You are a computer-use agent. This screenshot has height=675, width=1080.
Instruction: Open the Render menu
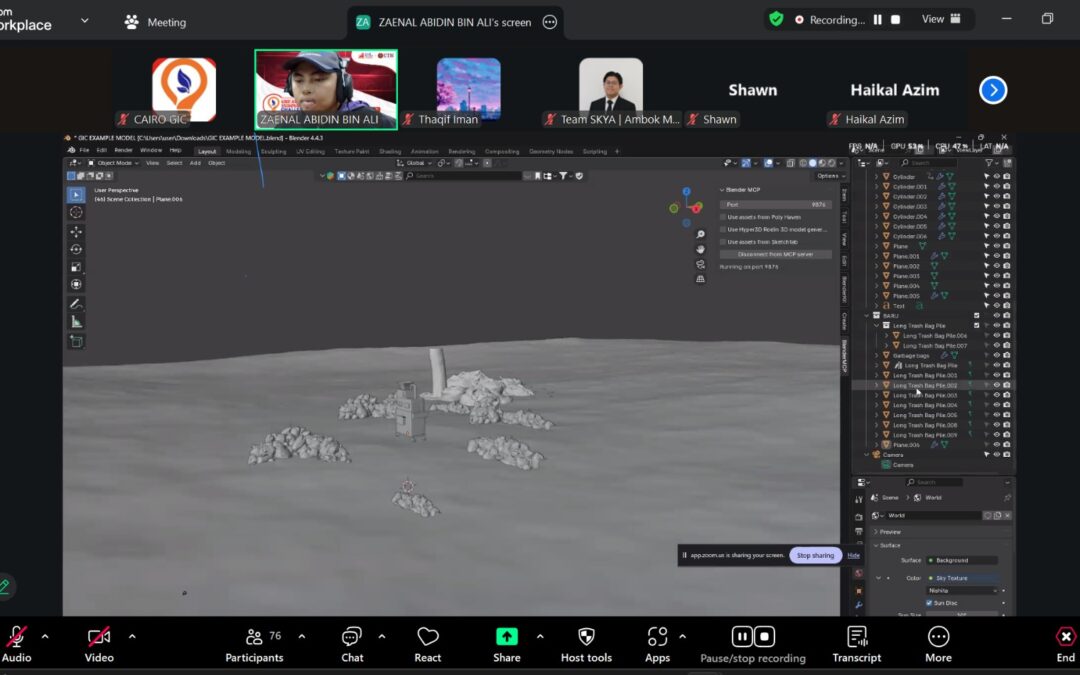click(123, 150)
